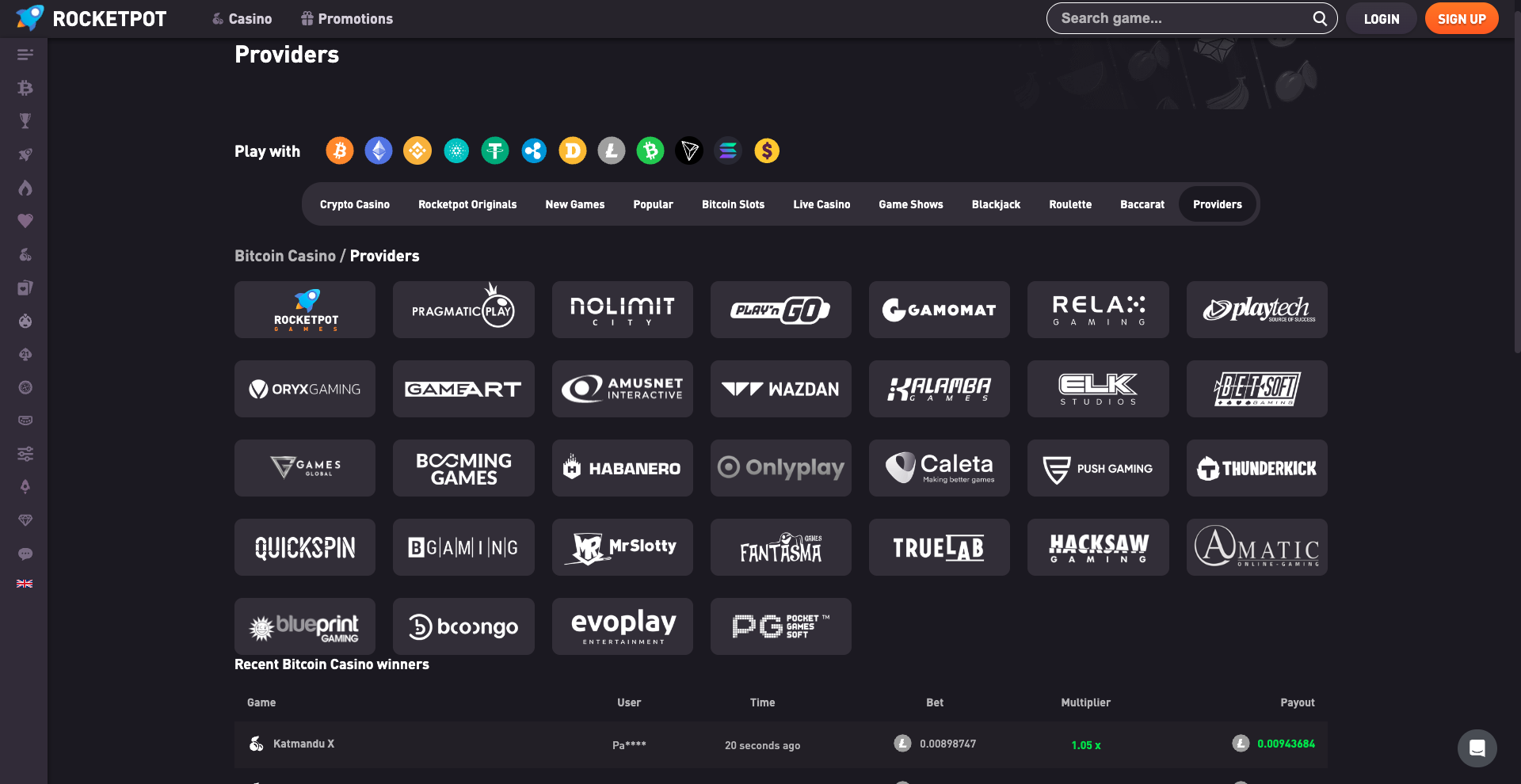Open the flame (hot games) sidebar icon
1521x784 pixels.
pyautogui.click(x=25, y=188)
